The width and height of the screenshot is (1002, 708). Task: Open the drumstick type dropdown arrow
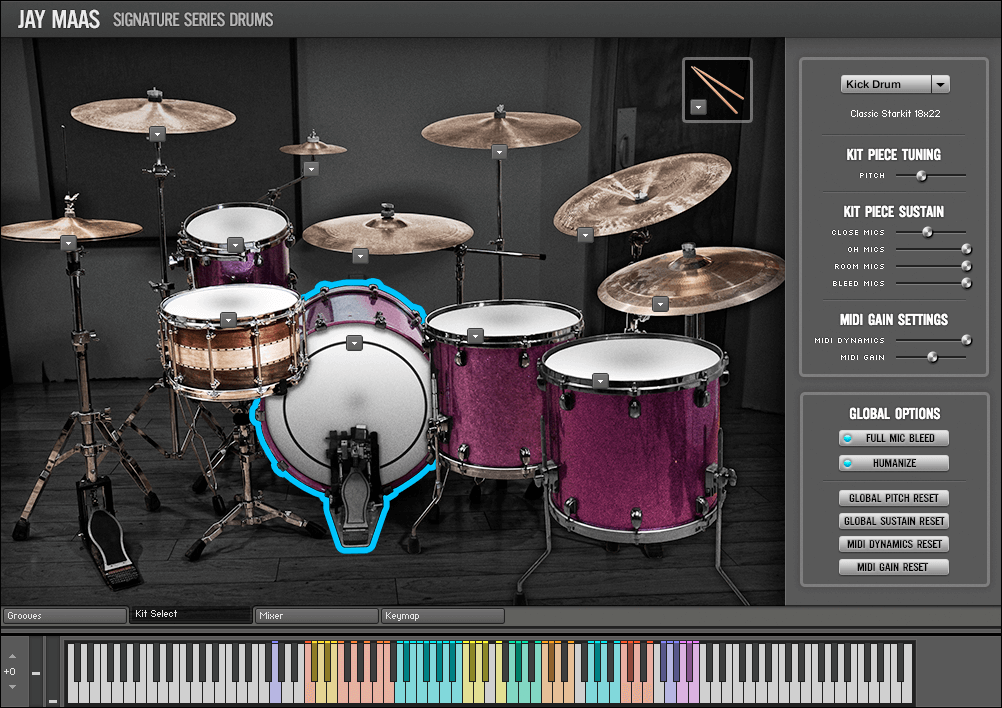click(698, 106)
